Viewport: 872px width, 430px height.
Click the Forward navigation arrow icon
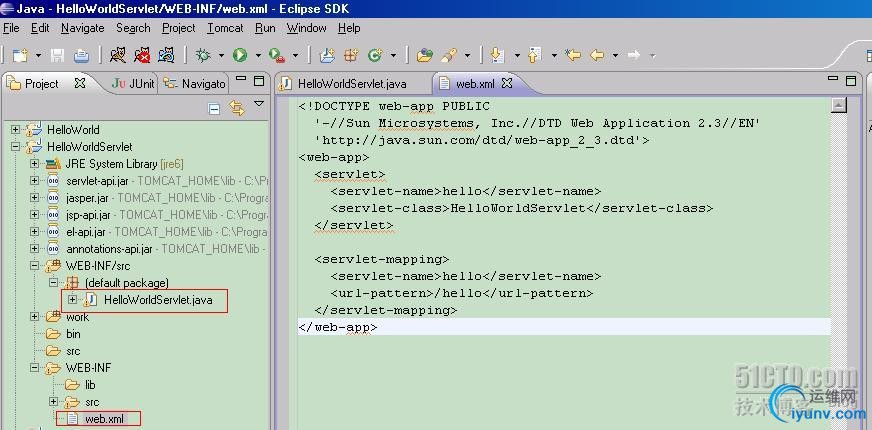(633, 55)
